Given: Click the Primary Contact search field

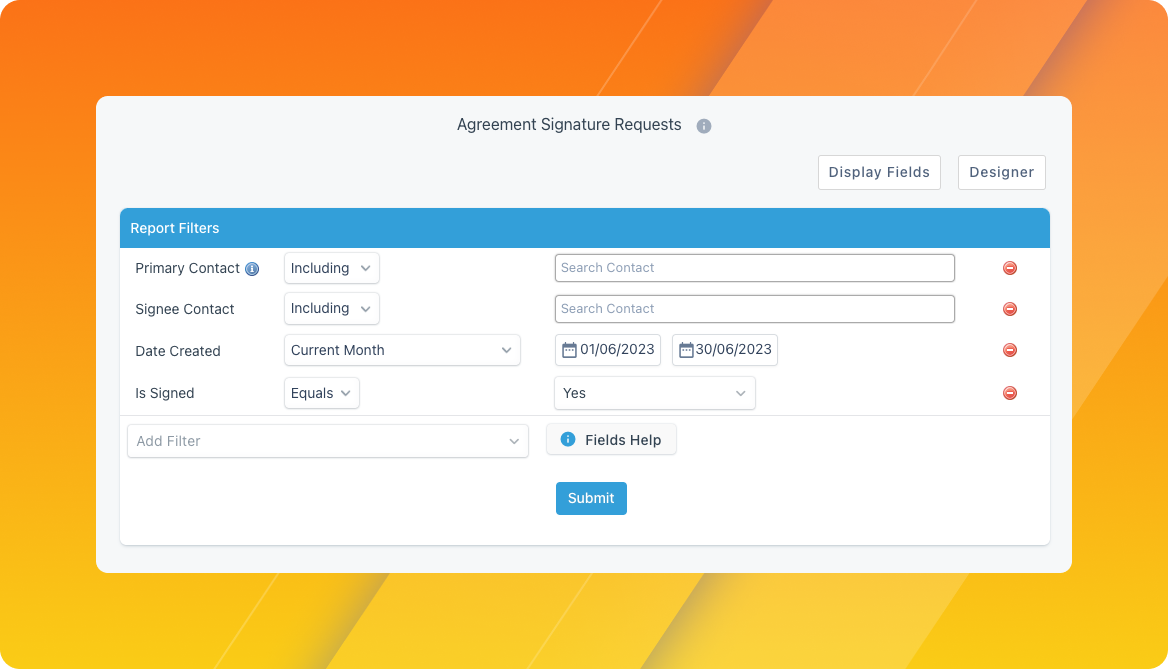Looking at the screenshot, I should (754, 268).
